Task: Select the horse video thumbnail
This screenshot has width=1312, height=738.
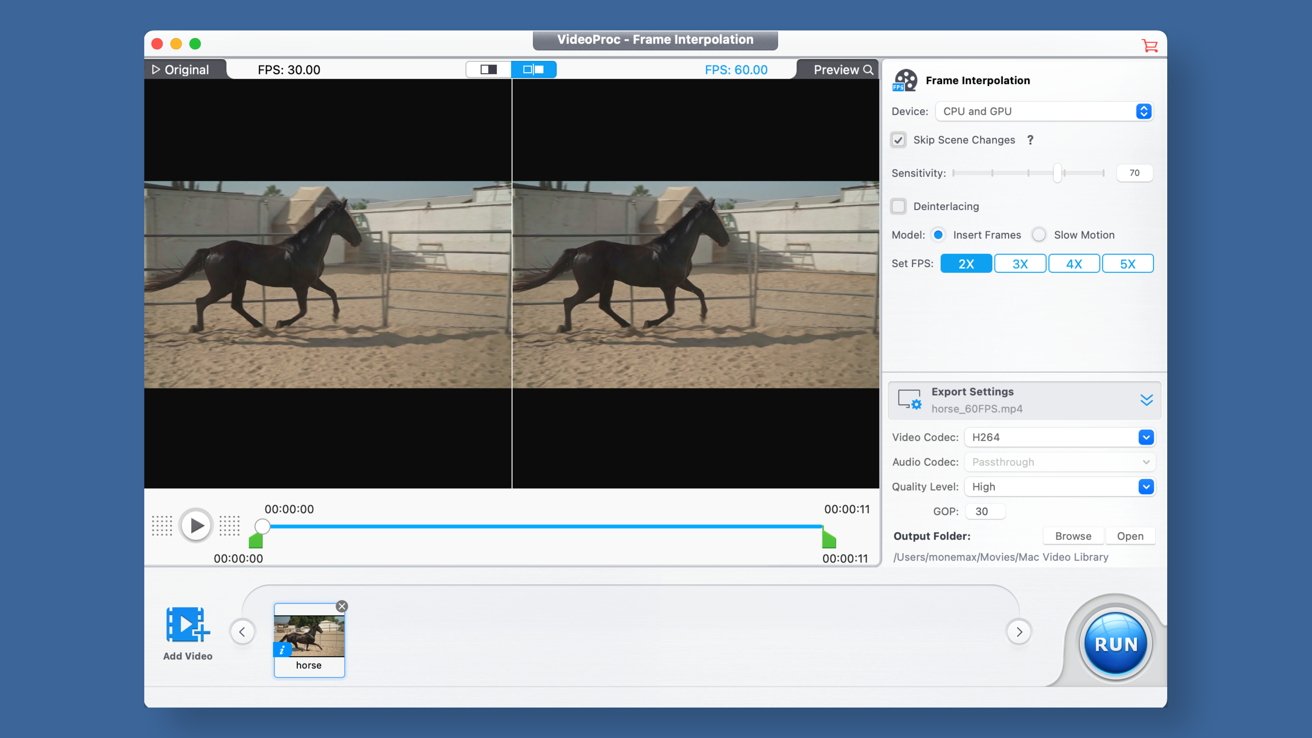Action: coord(309,640)
